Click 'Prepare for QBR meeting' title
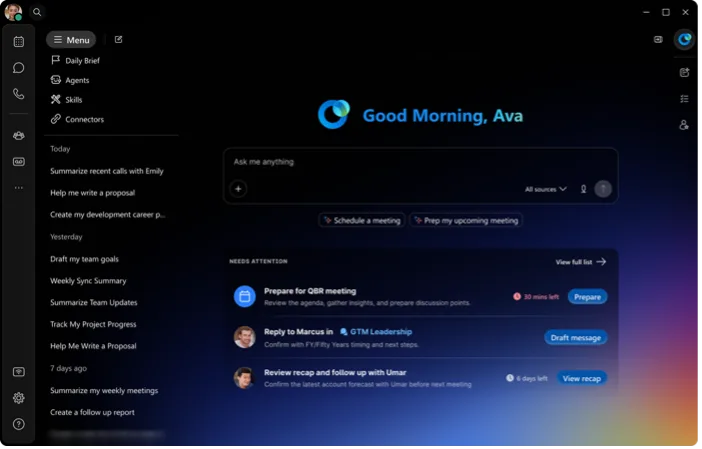The image size is (702, 449). [x=310, y=291]
